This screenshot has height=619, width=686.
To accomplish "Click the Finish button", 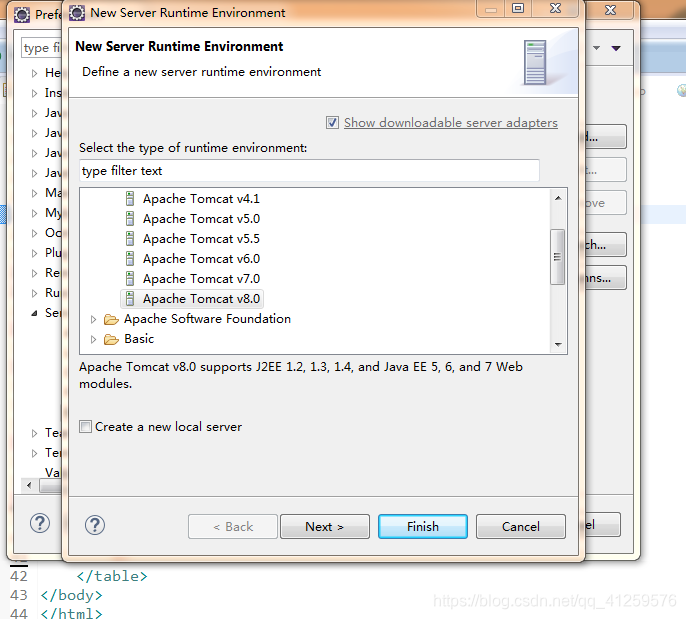I will pyautogui.click(x=423, y=526).
